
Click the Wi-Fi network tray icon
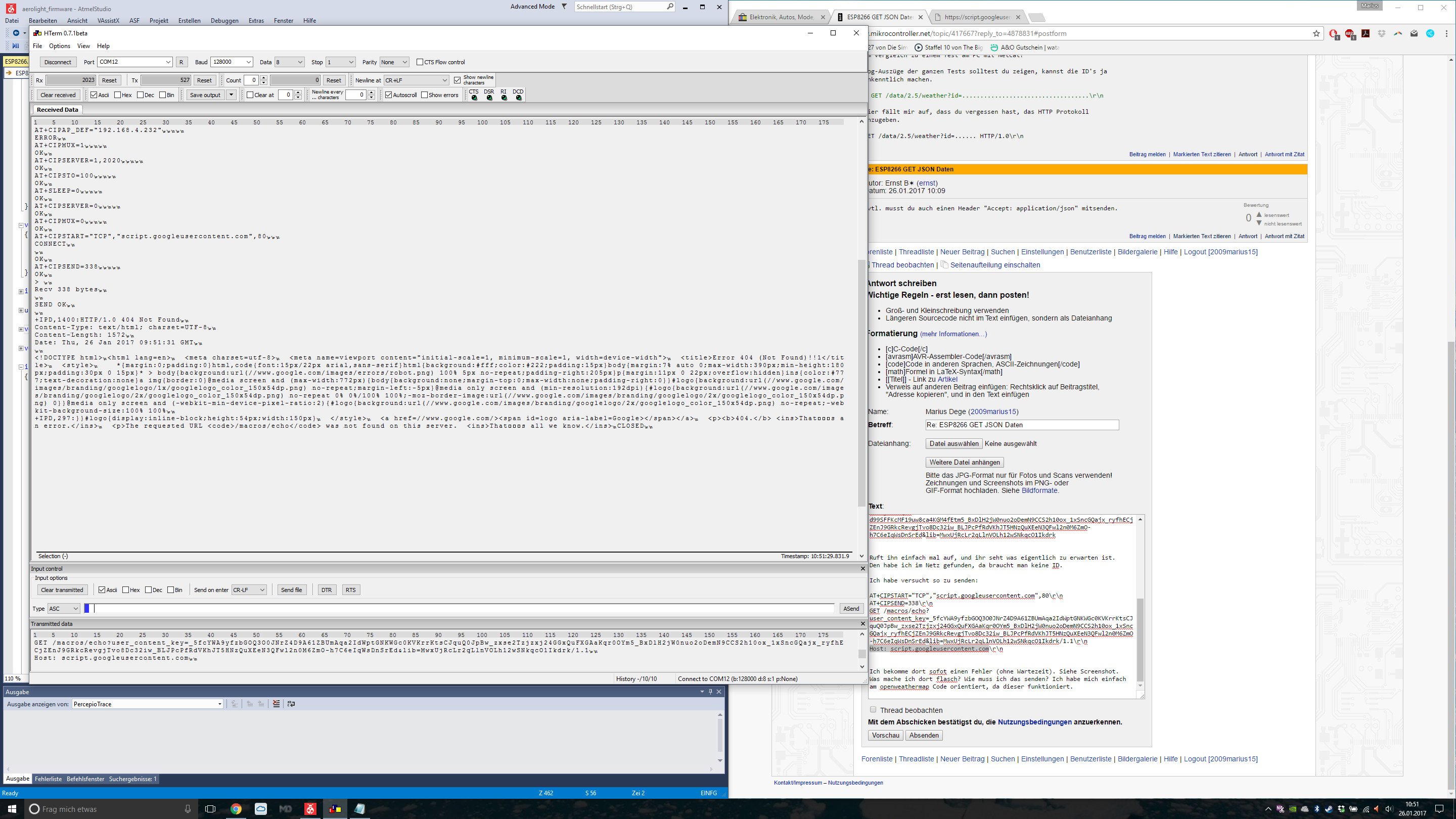[x=1366, y=809]
